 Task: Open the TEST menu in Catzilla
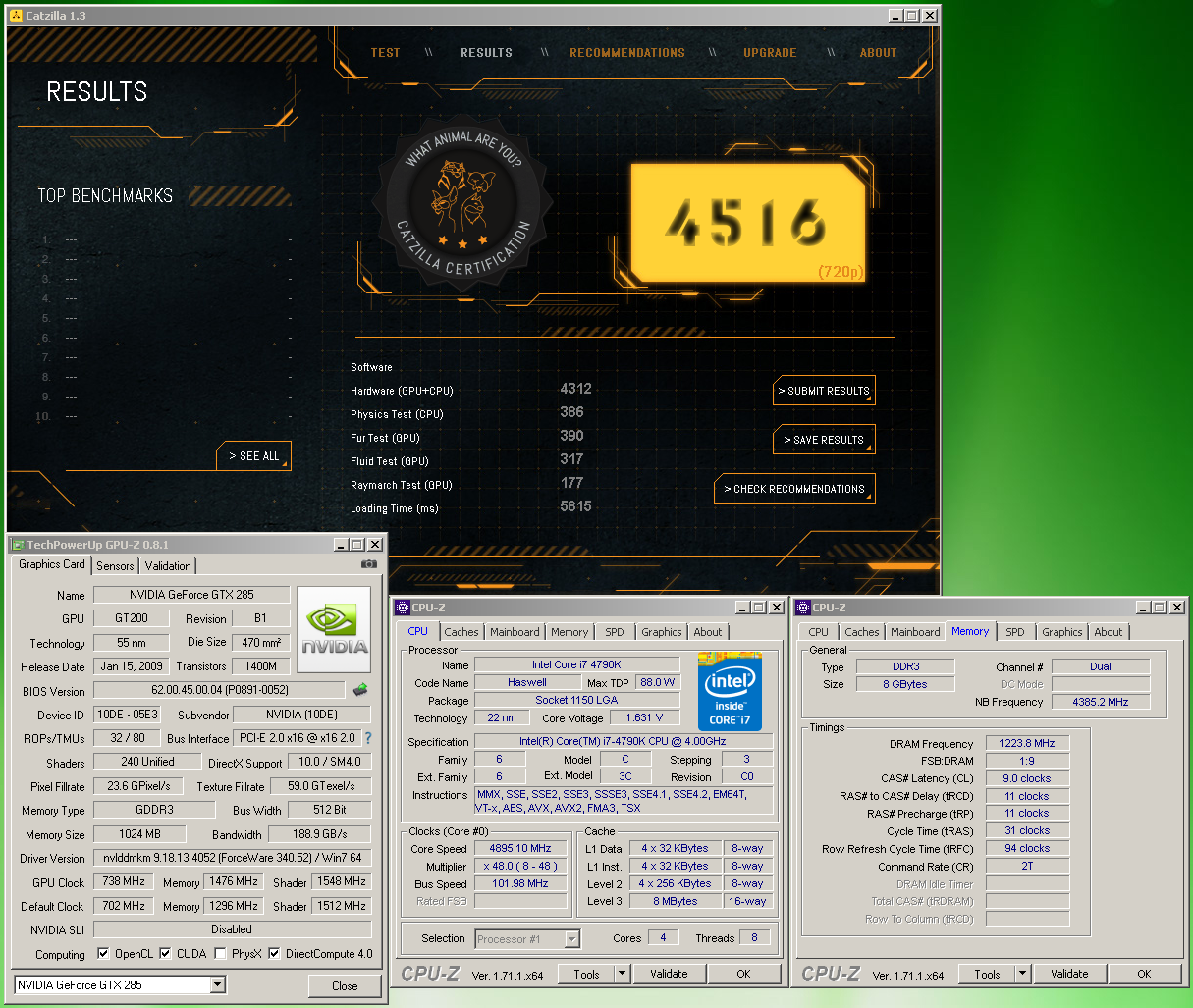385,53
